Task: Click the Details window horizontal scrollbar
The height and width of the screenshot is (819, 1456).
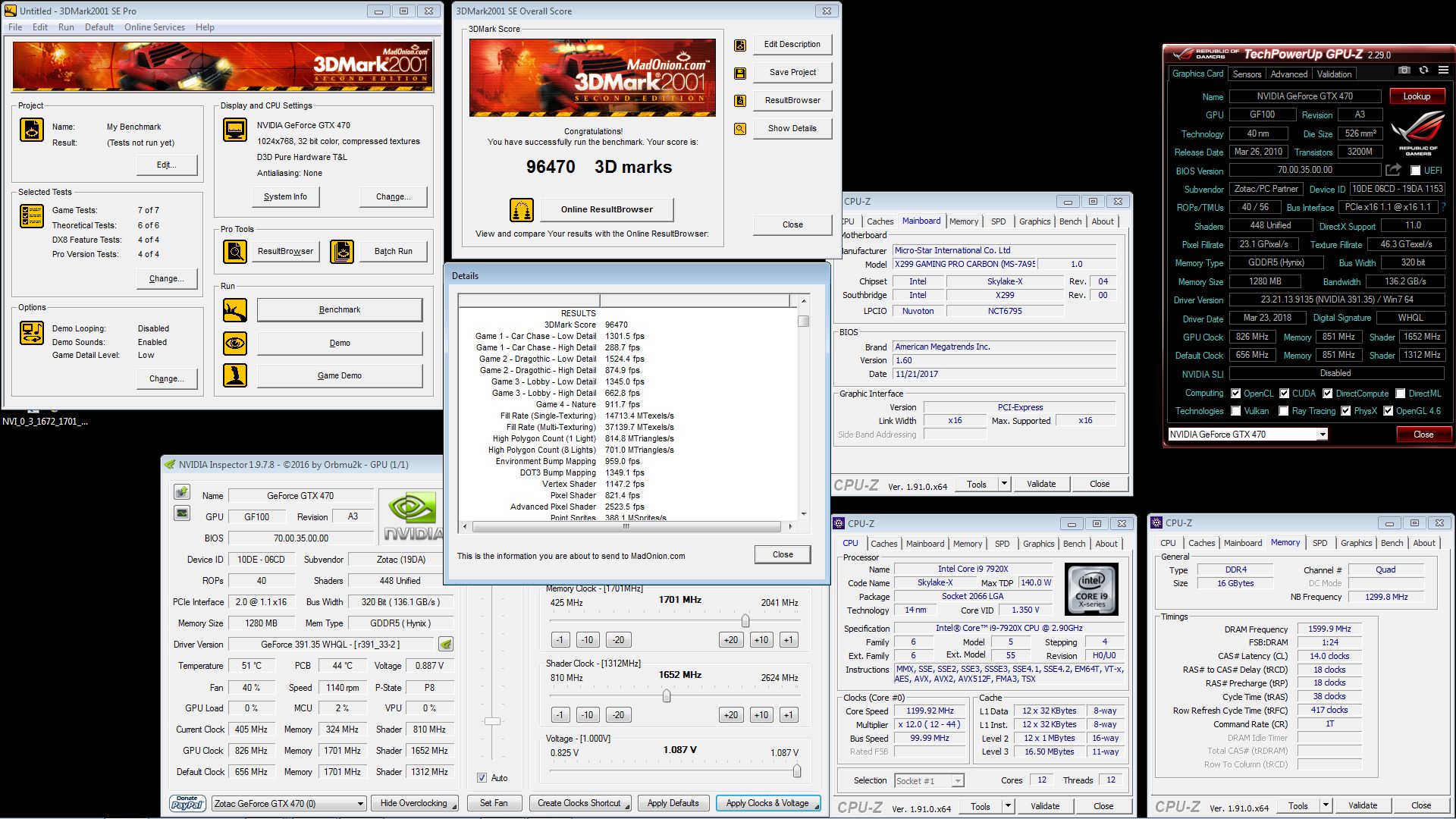Action: click(626, 526)
